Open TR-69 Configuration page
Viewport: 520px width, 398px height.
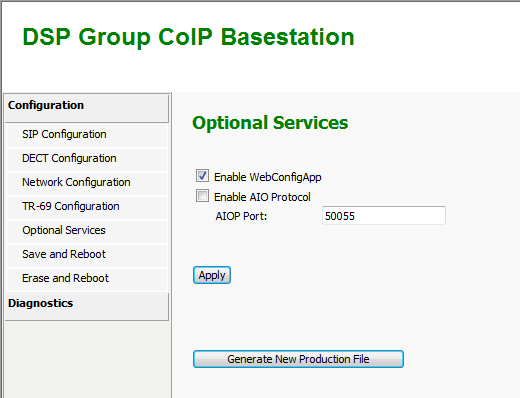[87, 207]
